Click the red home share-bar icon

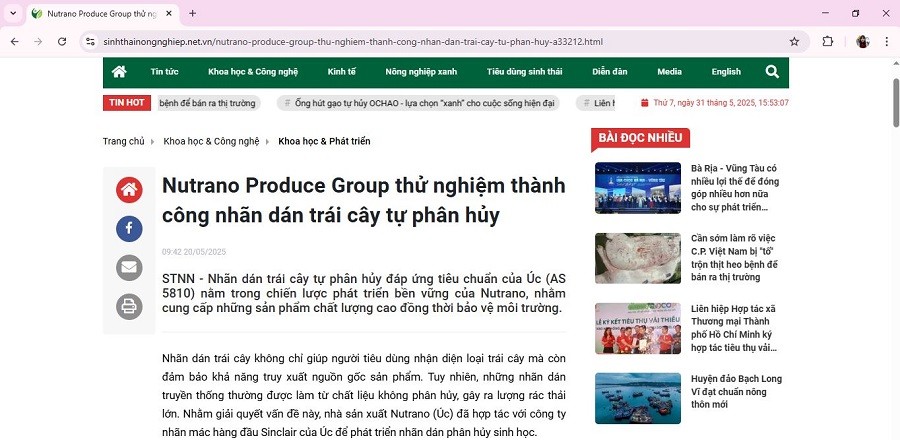click(x=129, y=189)
